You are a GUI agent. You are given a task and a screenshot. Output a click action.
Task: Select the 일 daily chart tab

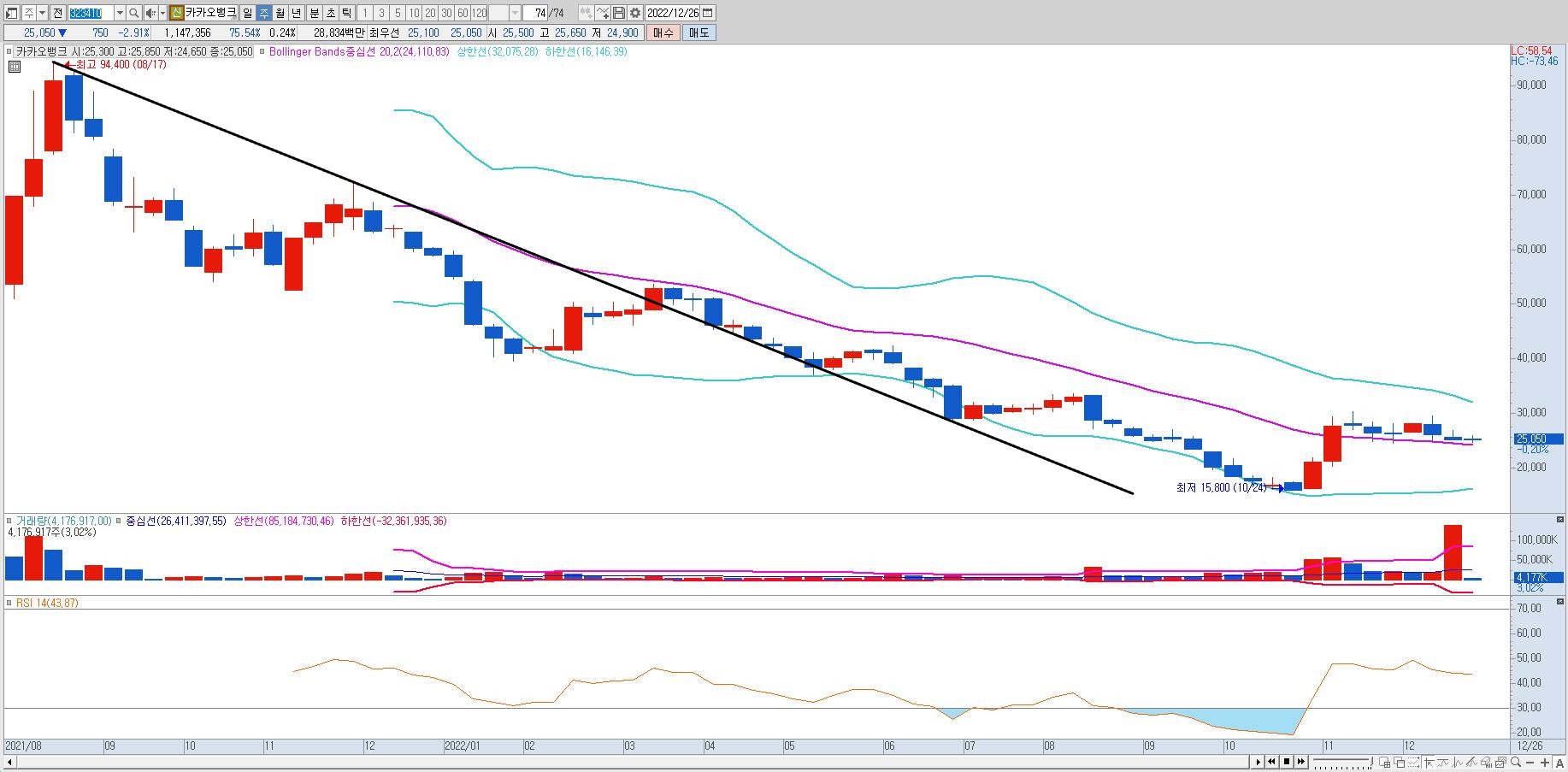click(x=248, y=13)
